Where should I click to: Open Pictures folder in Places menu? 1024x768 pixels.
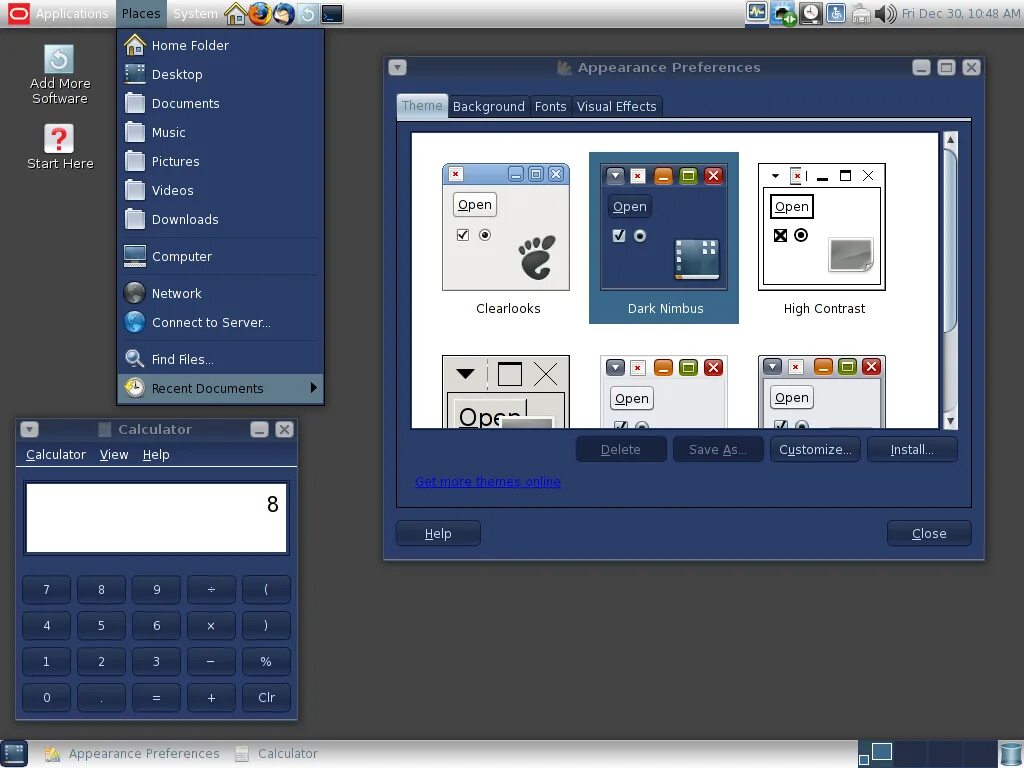(x=221, y=161)
